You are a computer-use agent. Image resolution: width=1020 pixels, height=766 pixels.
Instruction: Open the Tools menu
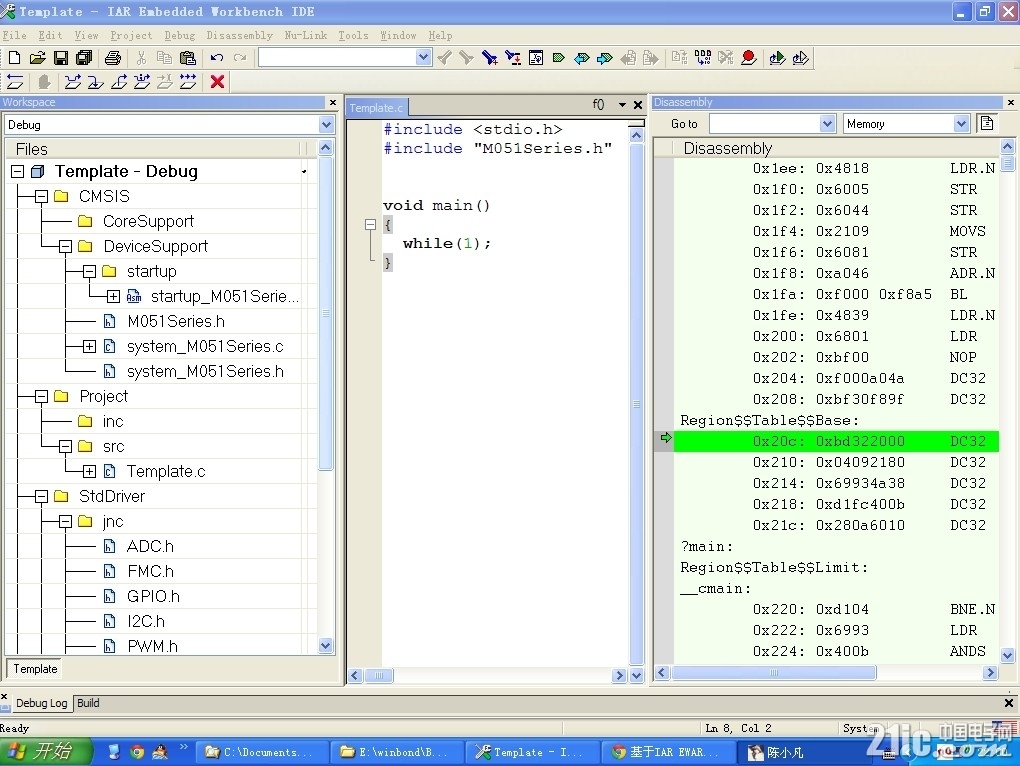coord(353,35)
